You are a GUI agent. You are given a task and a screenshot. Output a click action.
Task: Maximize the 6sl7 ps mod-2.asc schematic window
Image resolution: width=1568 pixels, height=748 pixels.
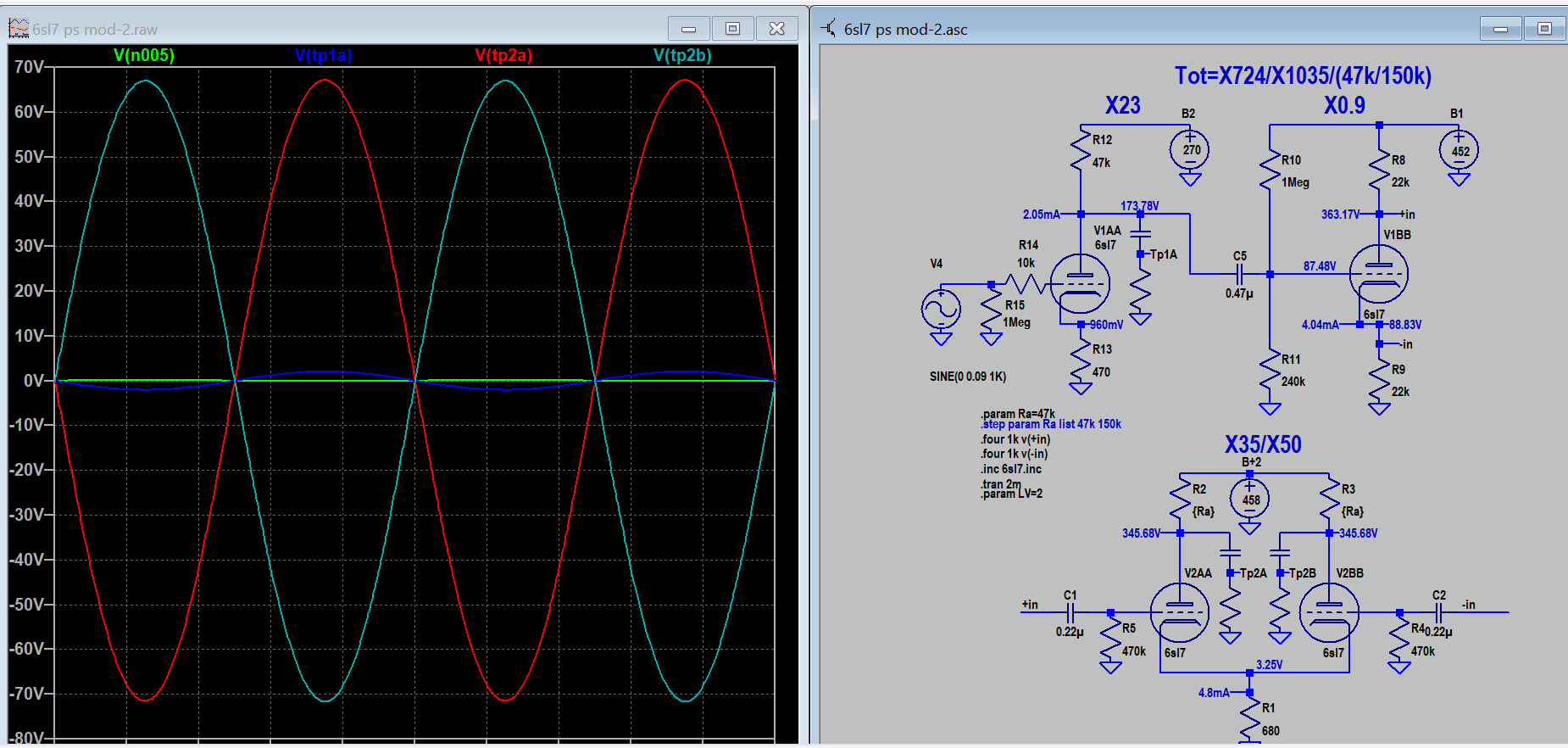click(1545, 29)
